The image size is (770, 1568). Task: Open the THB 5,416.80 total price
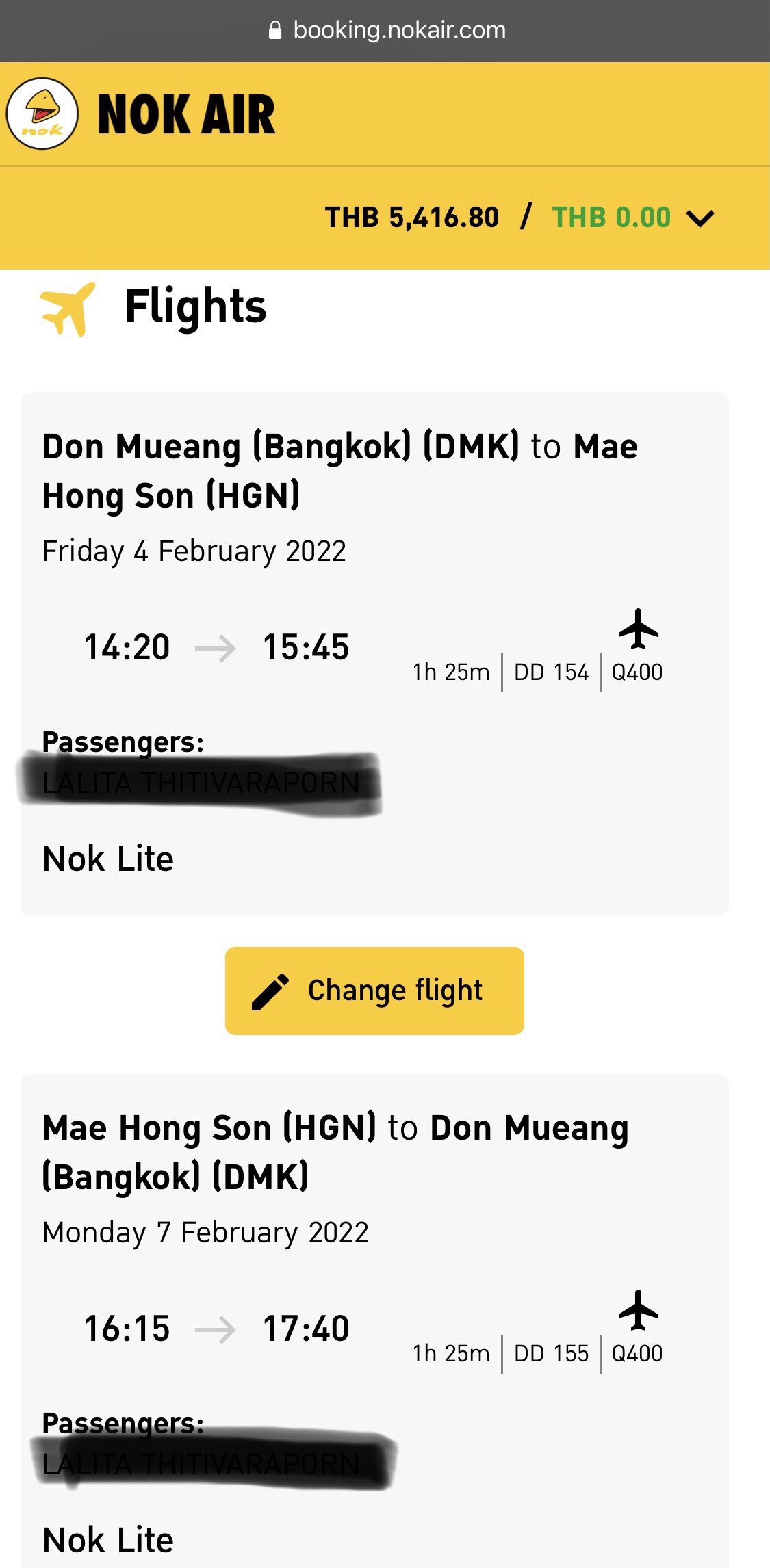412,218
